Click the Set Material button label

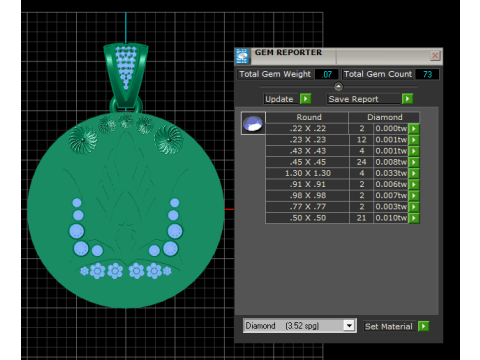[389, 326]
